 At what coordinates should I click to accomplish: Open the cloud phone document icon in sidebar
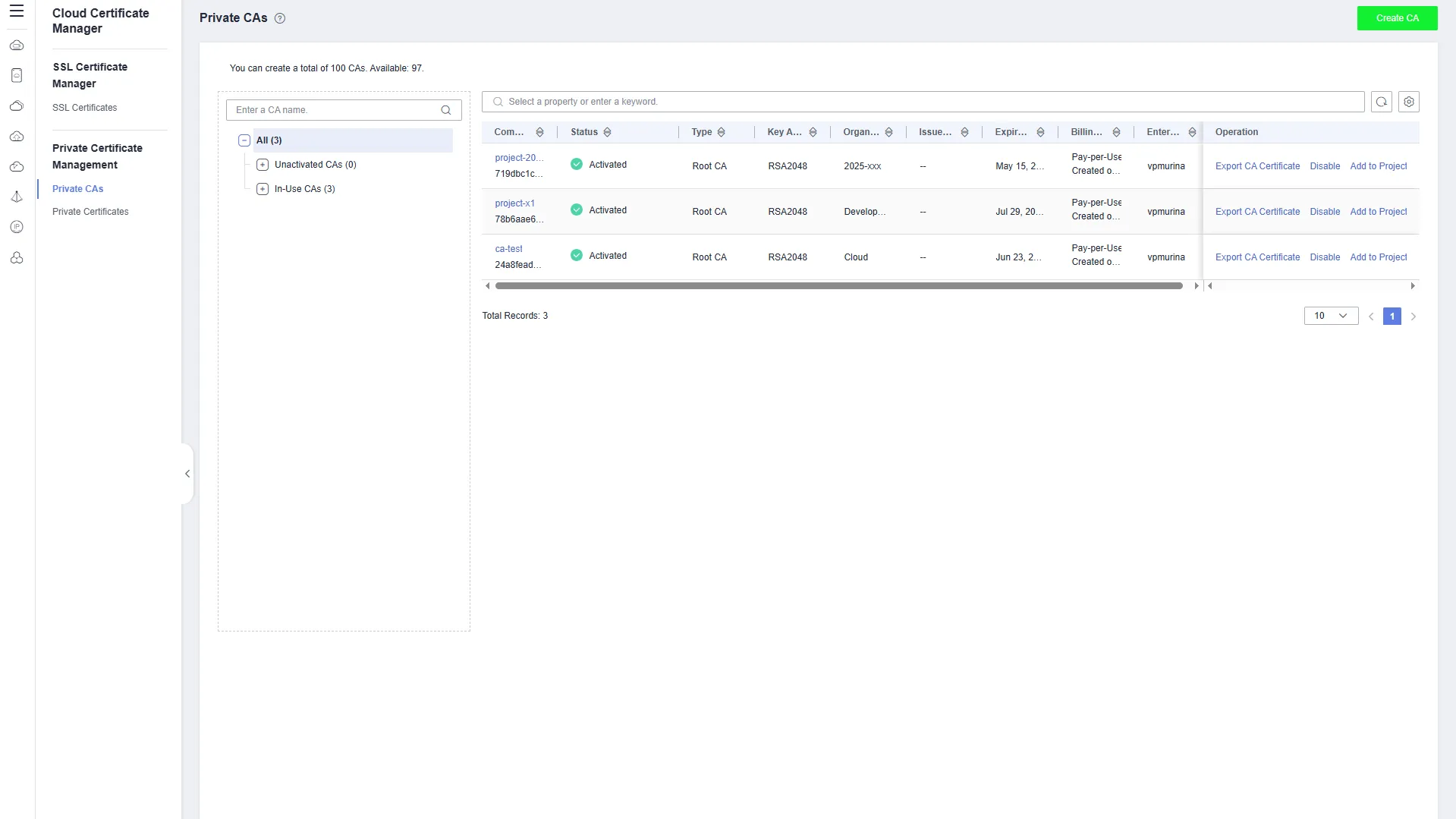pyautogui.click(x=17, y=75)
